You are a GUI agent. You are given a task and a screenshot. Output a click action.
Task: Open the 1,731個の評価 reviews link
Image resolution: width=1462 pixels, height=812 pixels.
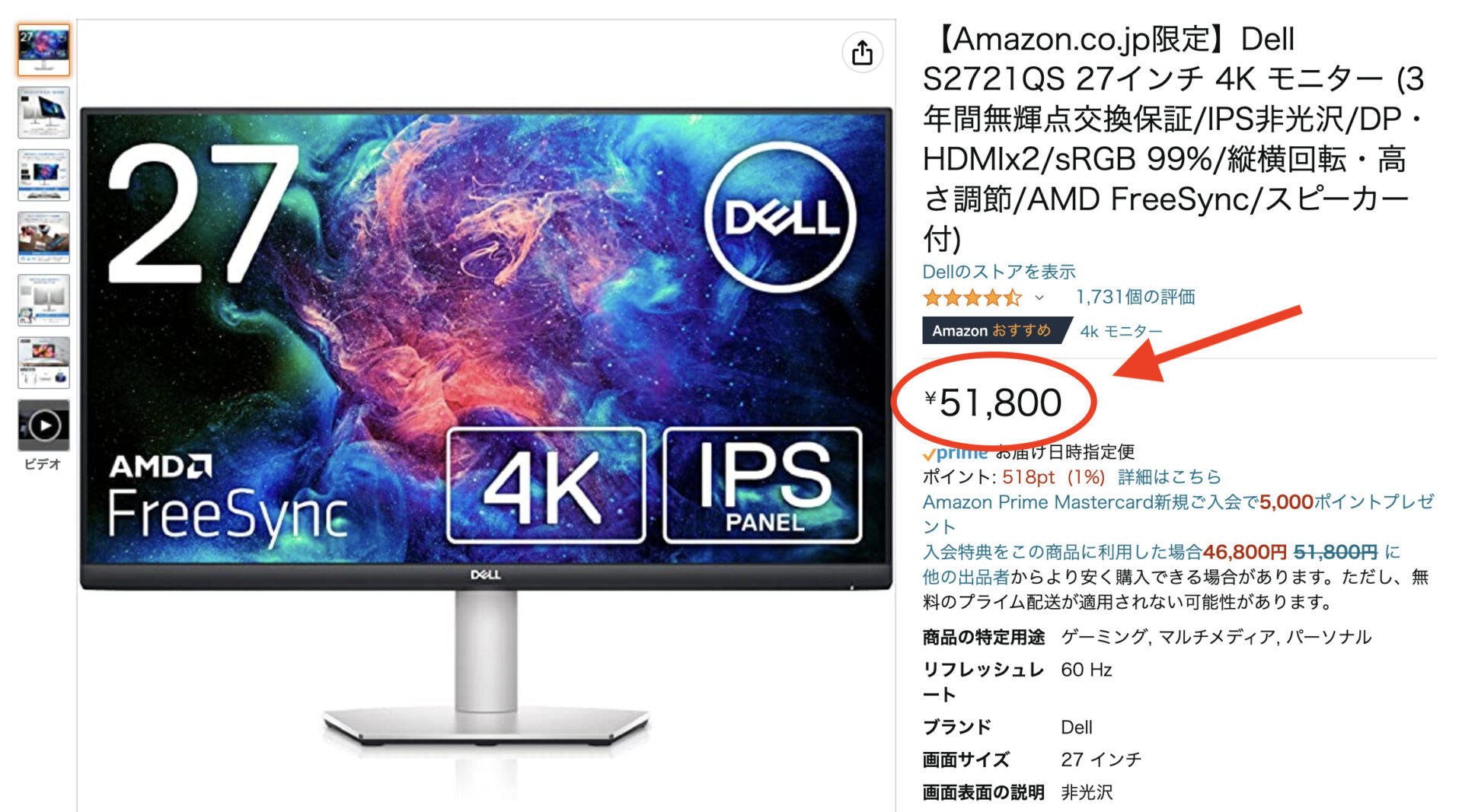coord(1135,297)
